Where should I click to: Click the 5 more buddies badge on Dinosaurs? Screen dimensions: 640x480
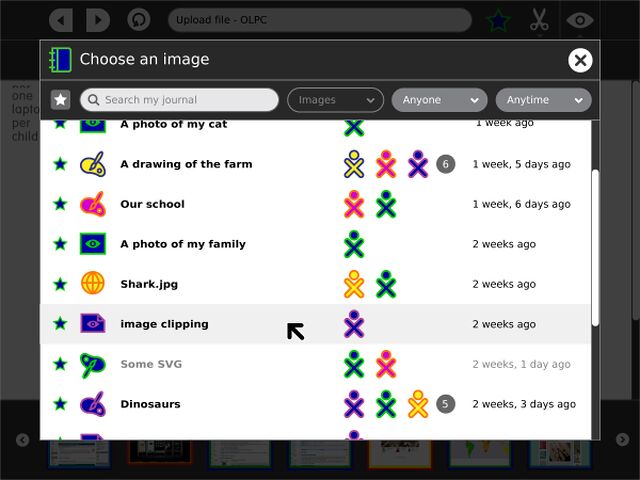[446, 404]
